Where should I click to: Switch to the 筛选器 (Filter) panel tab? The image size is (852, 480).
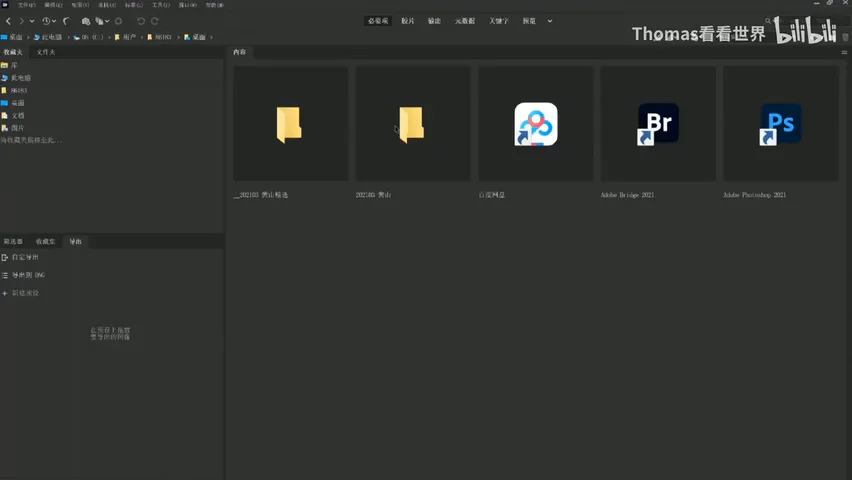[x=13, y=241]
